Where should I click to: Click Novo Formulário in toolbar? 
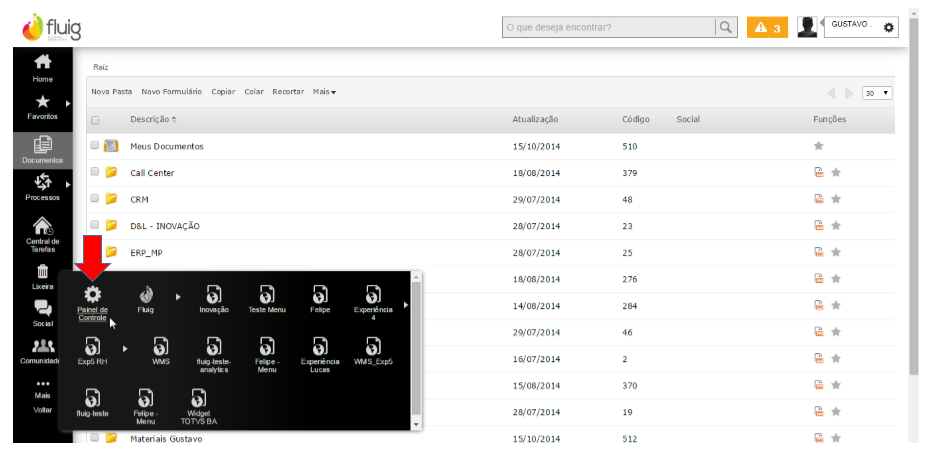click(172, 92)
